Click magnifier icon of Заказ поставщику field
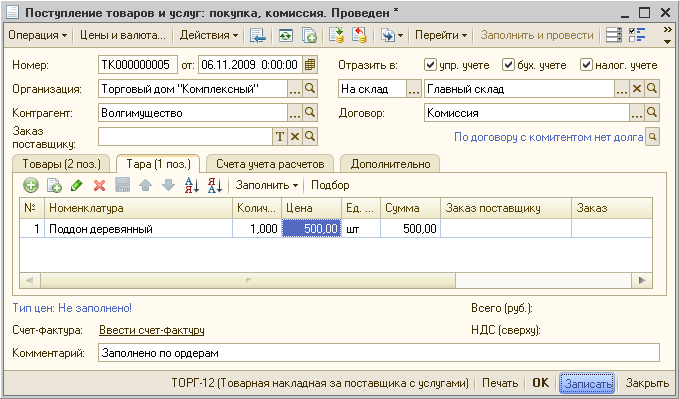Image resolution: width=679 pixels, height=399 pixels. click(310, 136)
